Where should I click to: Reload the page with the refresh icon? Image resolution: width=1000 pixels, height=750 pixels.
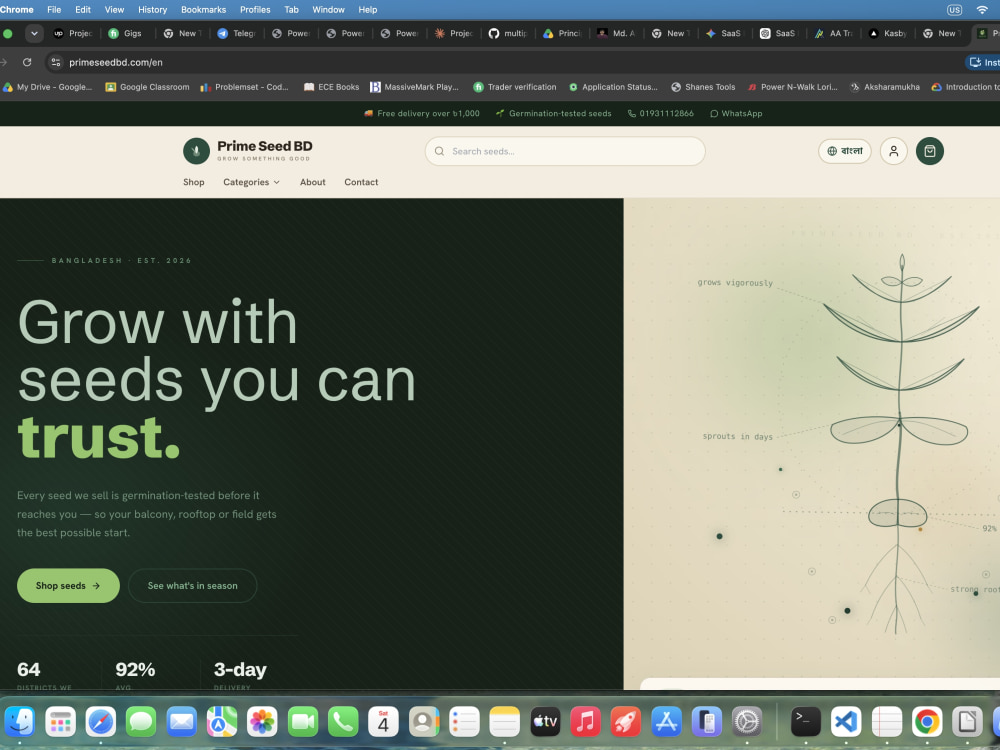tap(27, 62)
